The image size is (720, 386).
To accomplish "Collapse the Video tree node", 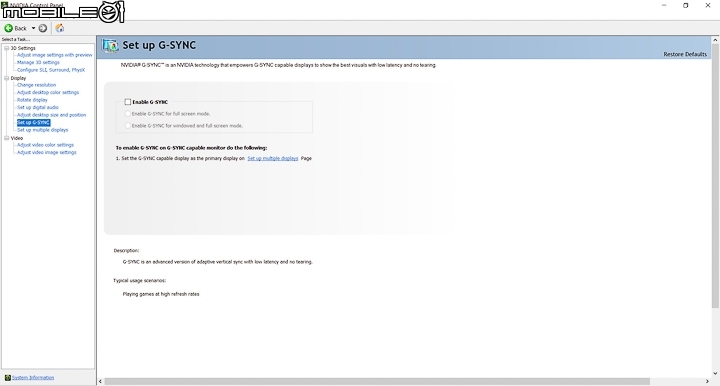I will 6,138.
